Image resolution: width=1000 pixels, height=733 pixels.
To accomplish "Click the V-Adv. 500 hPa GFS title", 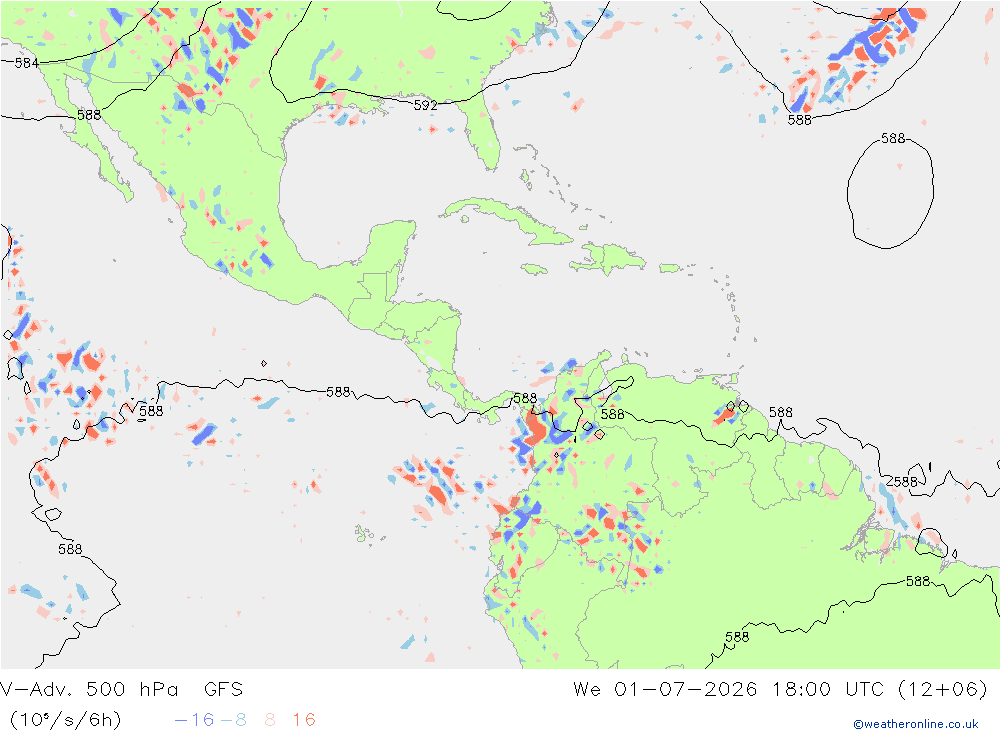I will click(x=121, y=690).
